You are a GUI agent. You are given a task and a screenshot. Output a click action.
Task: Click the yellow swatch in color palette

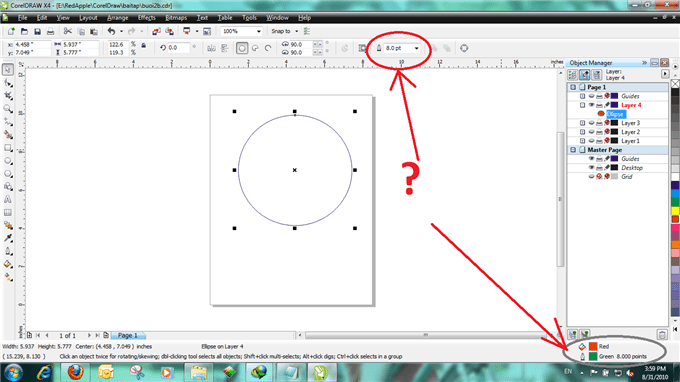675,211
